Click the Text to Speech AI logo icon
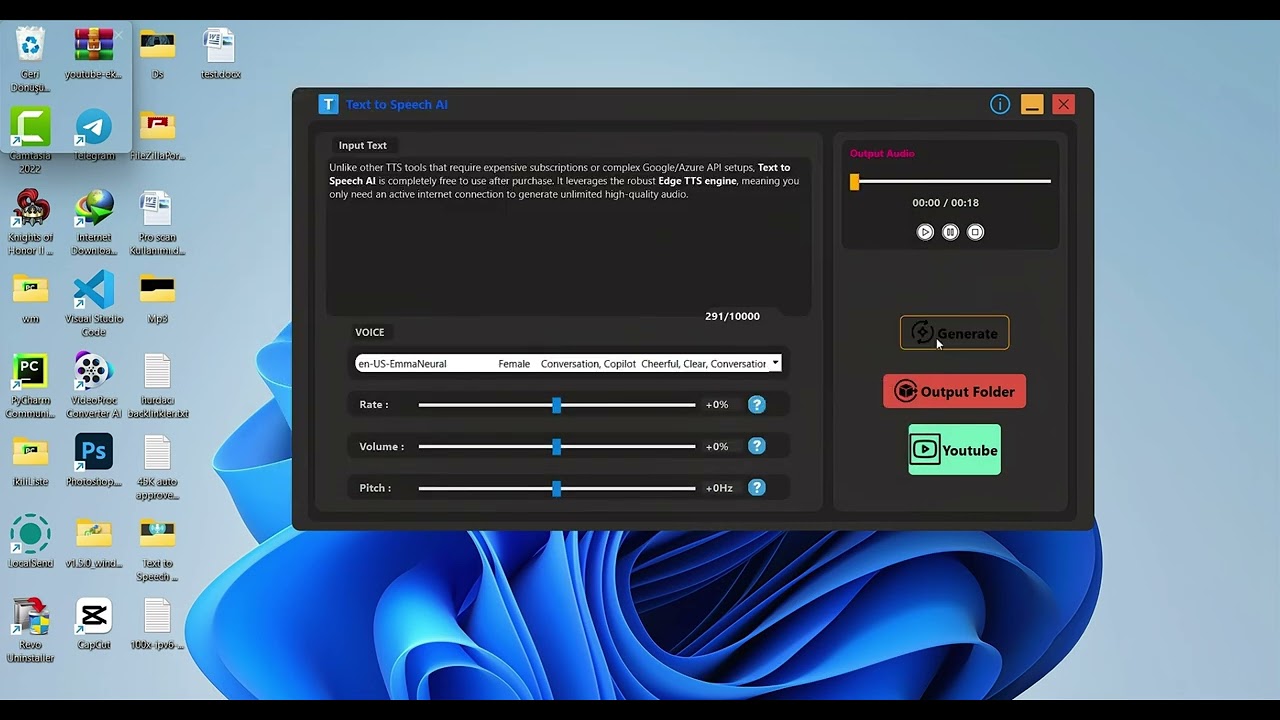1280x720 pixels. (328, 104)
